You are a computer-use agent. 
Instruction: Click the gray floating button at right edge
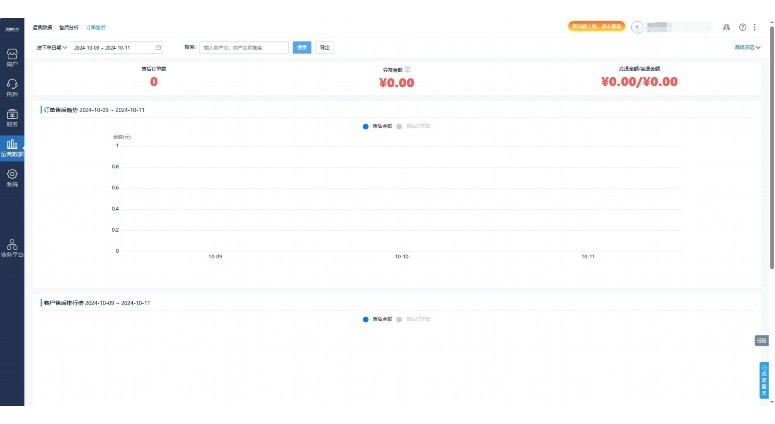pos(762,340)
